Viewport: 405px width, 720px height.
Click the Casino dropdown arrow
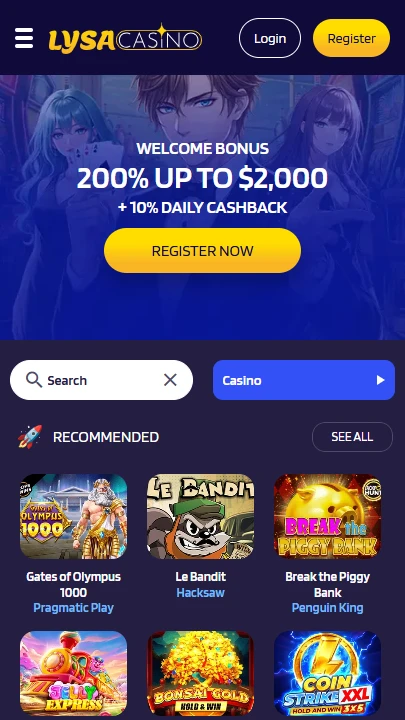tap(380, 380)
